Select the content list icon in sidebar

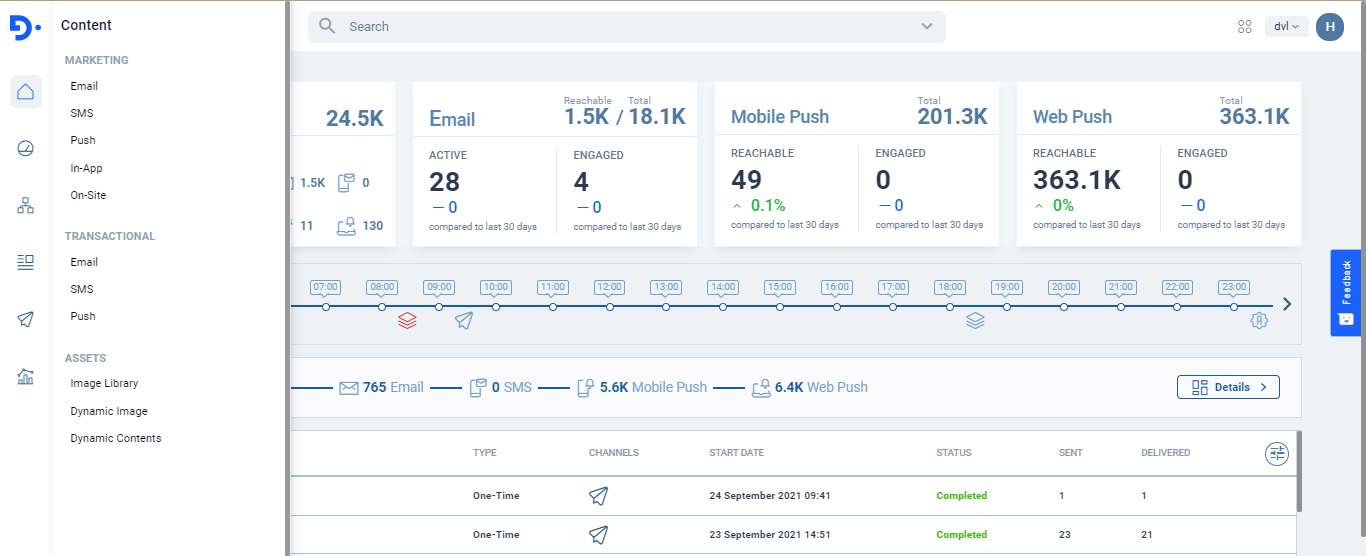(x=26, y=262)
